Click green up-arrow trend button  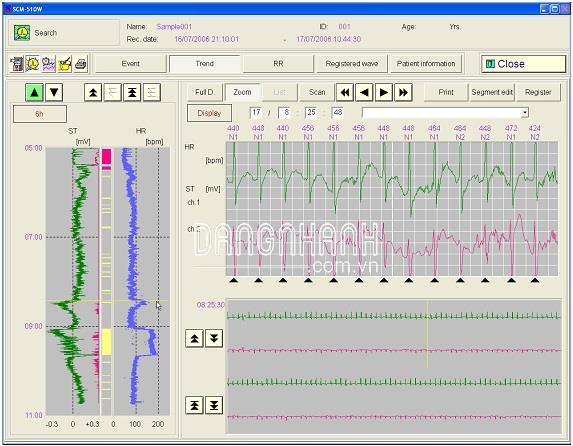[x=34, y=92]
